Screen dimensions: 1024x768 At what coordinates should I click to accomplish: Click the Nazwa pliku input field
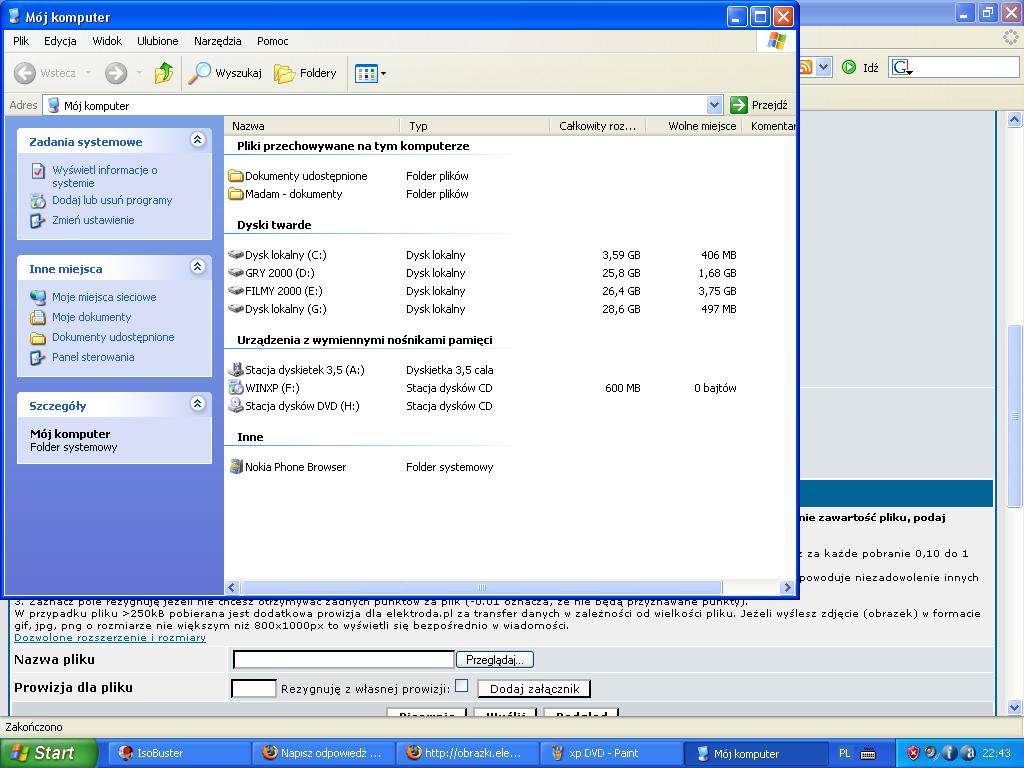344,660
